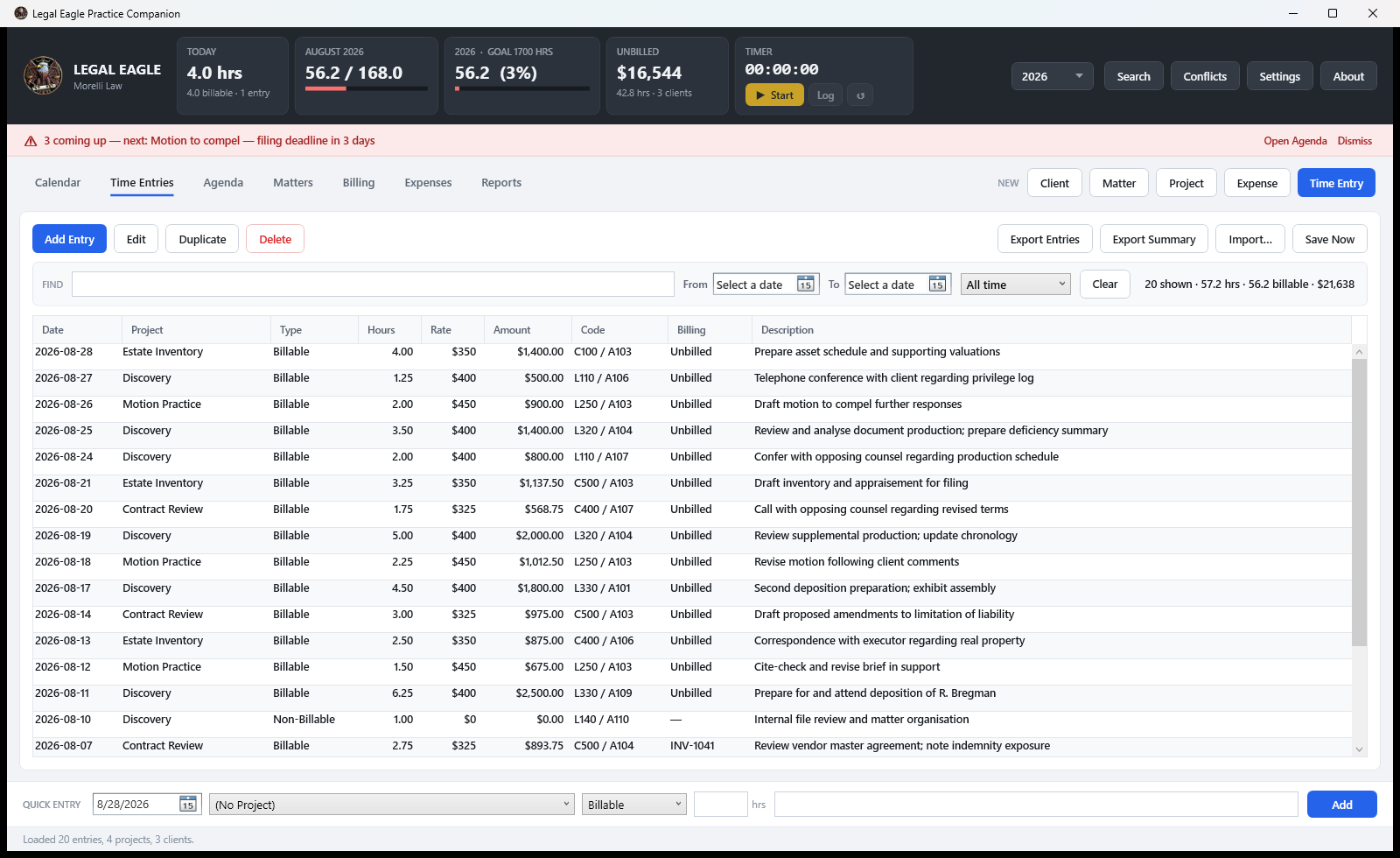Sort by the Date column header

click(x=77, y=330)
